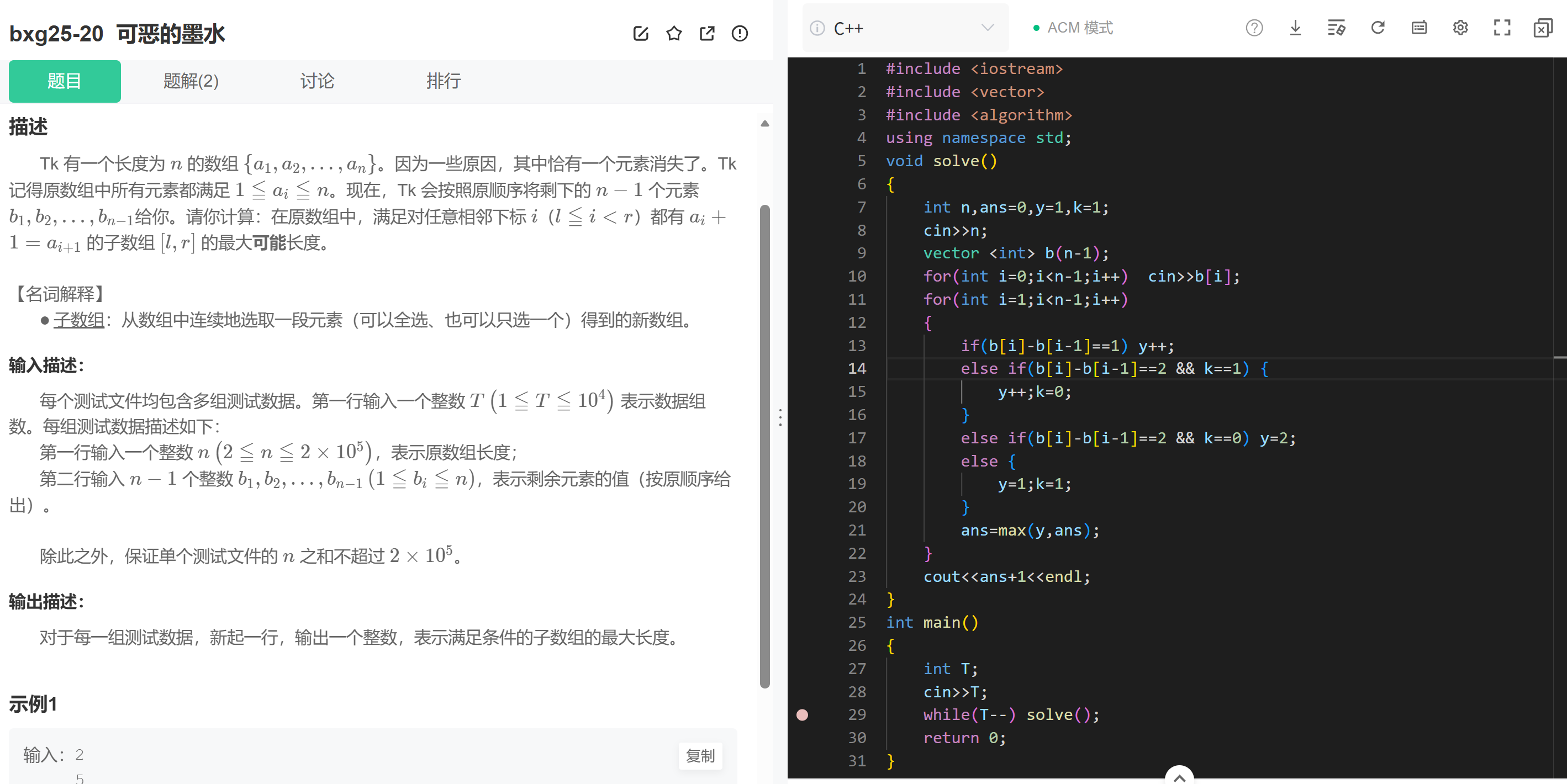Image resolution: width=1567 pixels, height=784 pixels.
Task: Click the editor minimap scrollbar on right
Action: (1560, 417)
